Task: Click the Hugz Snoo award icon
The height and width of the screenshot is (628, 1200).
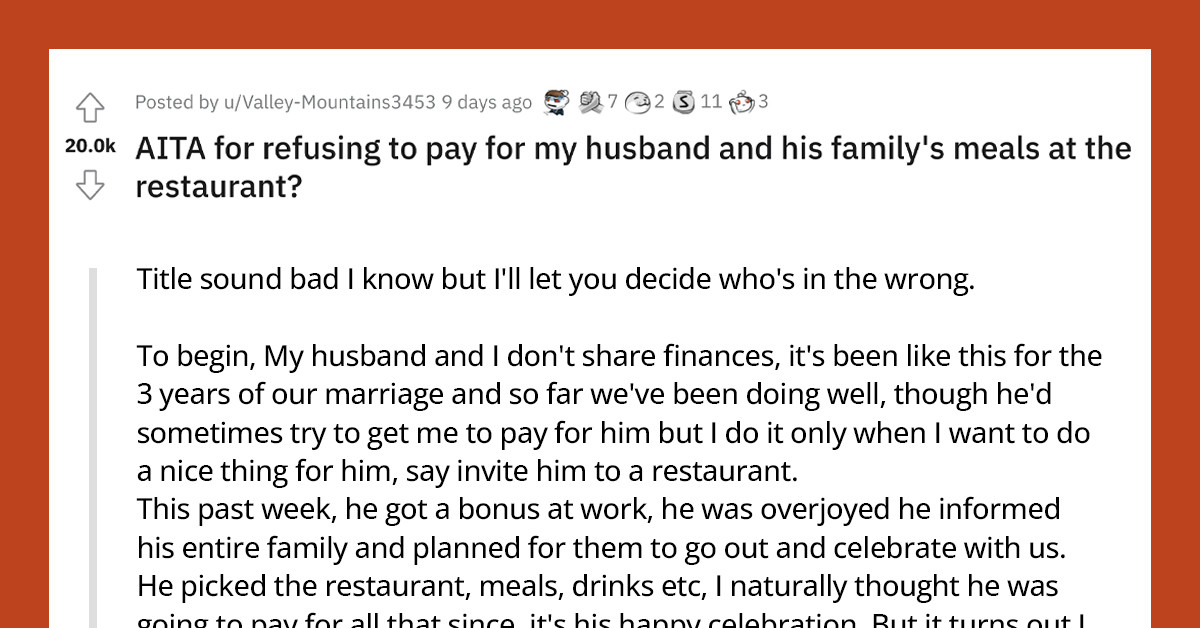Action: pyautogui.click(x=740, y=101)
